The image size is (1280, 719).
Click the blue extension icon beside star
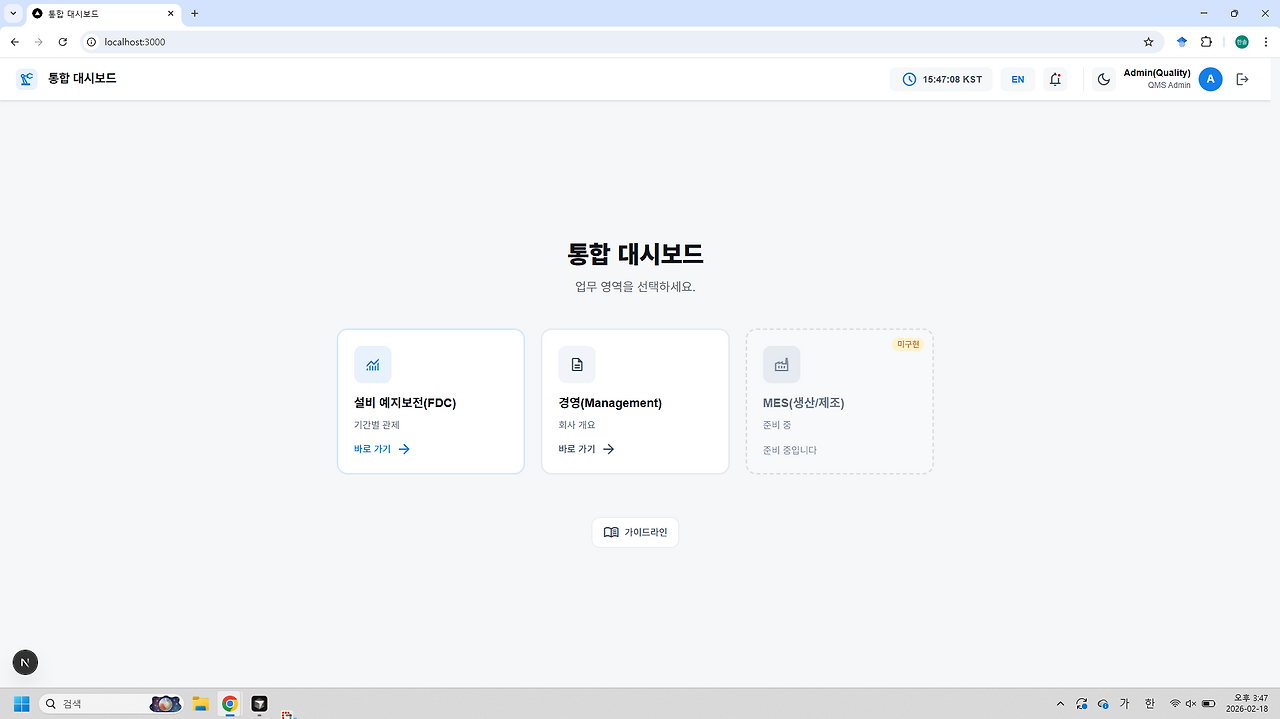[1182, 42]
